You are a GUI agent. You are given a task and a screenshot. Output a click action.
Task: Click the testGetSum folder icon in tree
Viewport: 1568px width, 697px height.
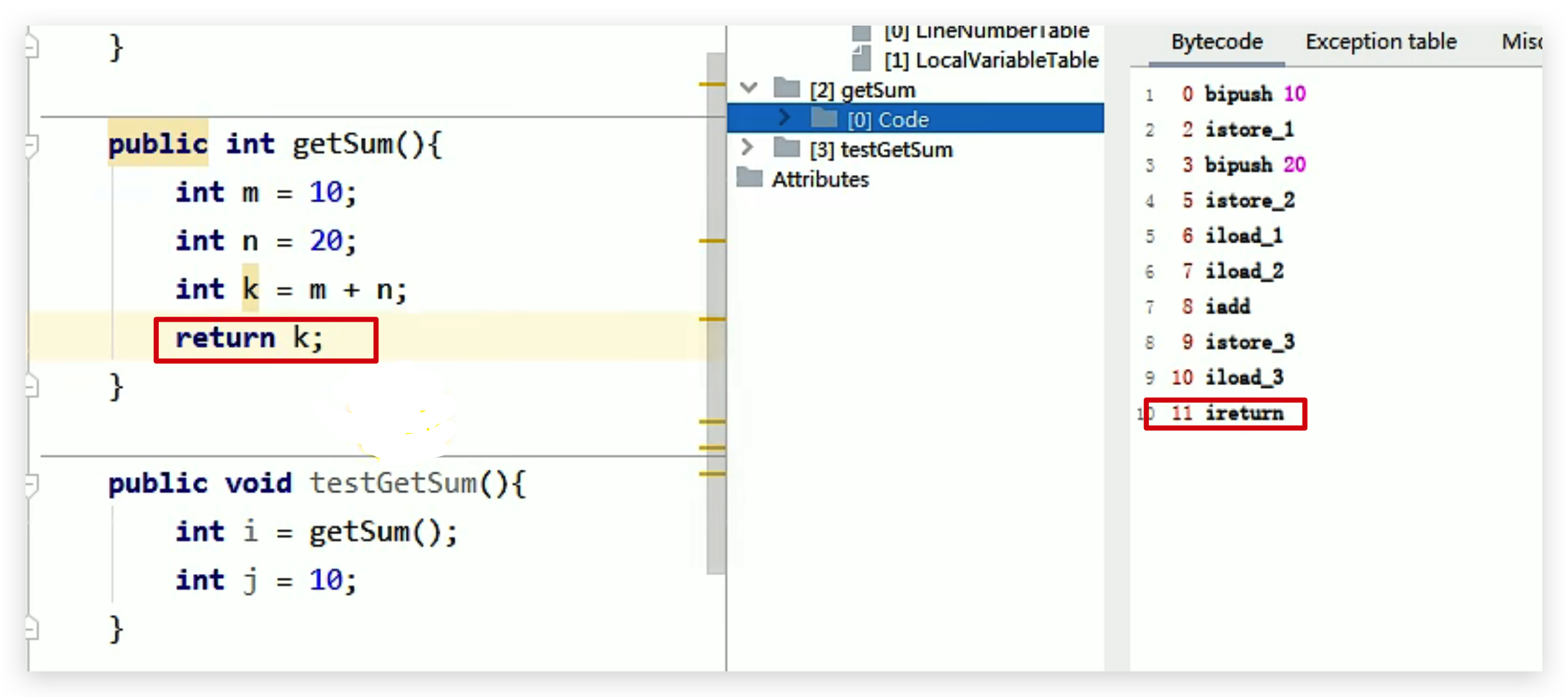(787, 148)
